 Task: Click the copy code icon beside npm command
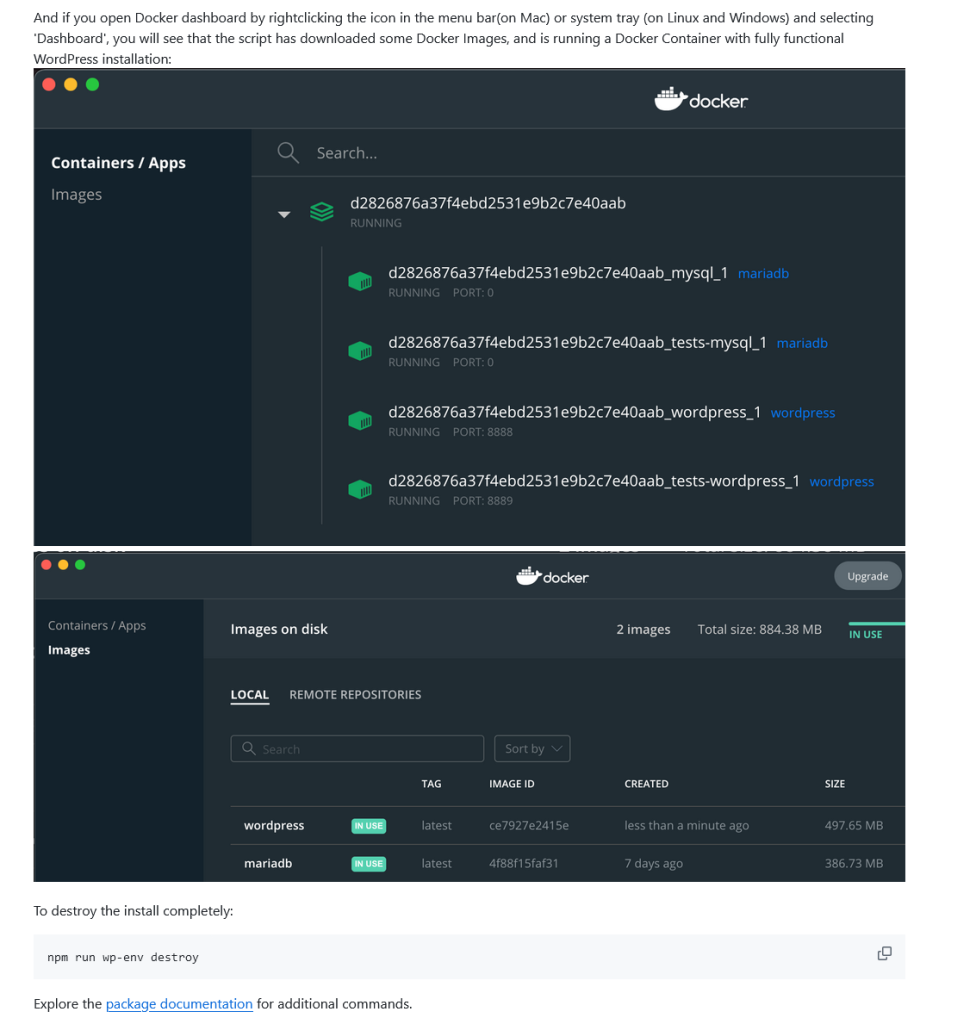point(884,953)
